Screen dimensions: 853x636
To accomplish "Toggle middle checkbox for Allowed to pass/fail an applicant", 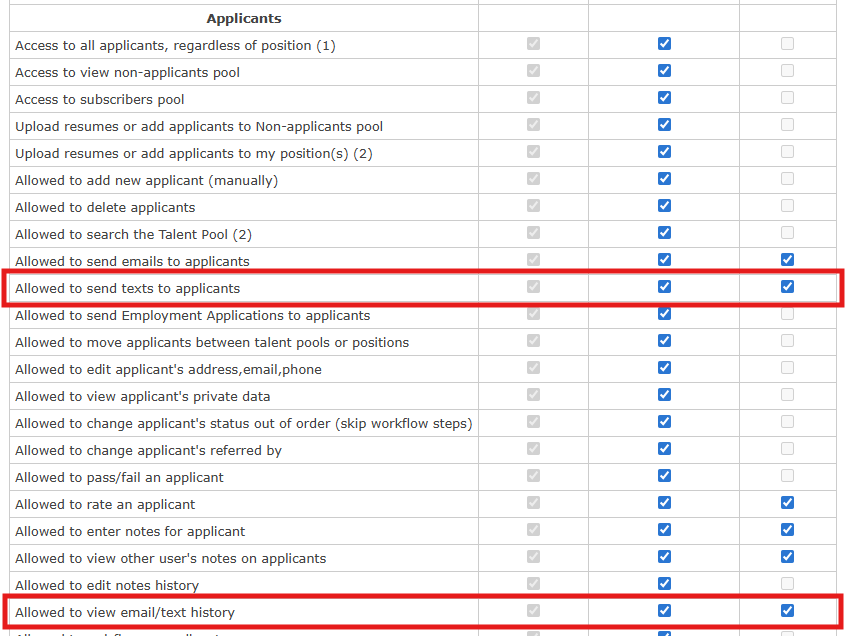I will [x=664, y=476].
